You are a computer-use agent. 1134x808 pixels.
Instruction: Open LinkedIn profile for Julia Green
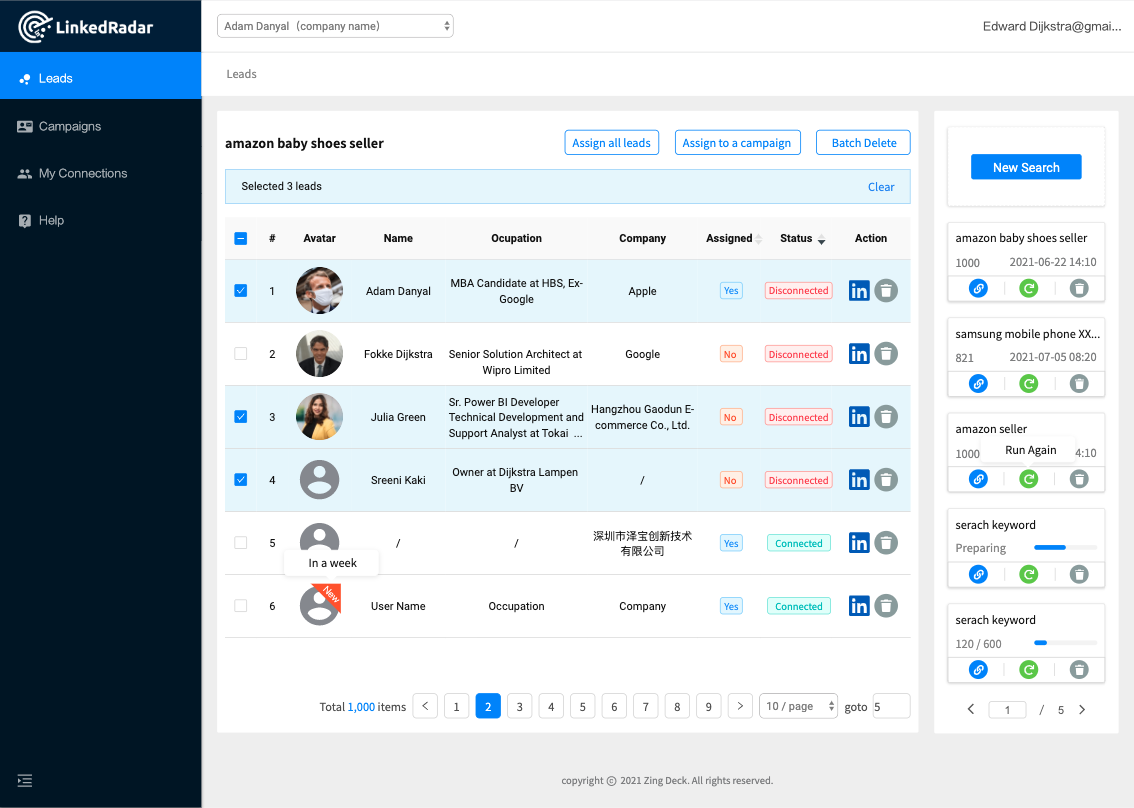[x=858, y=417]
